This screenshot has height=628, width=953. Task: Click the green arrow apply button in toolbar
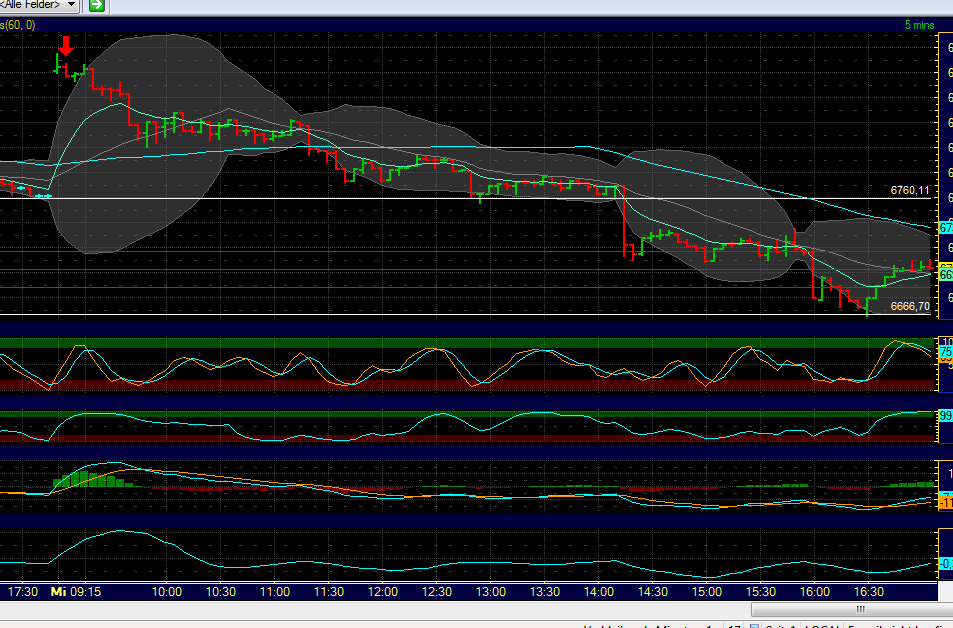point(95,6)
